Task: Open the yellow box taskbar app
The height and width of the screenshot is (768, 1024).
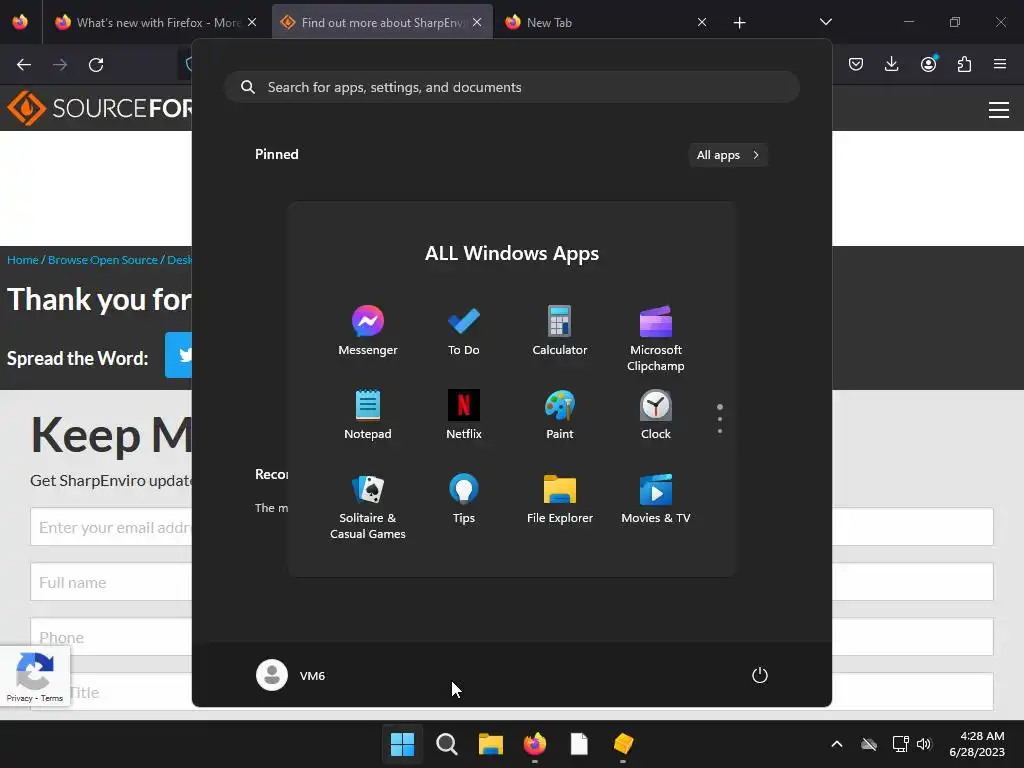Action: (x=623, y=743)
